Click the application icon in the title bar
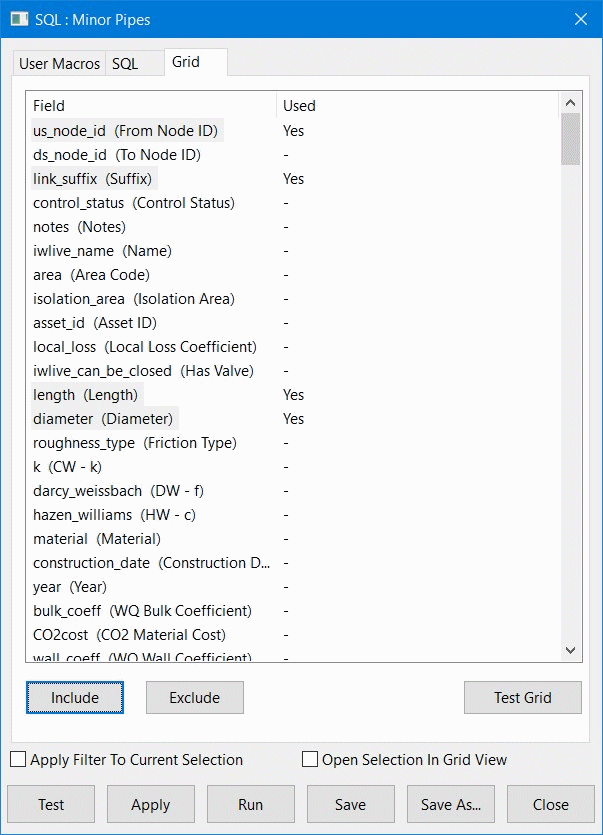603x835 pixels. pyautogui.click(x=17, y=18)
